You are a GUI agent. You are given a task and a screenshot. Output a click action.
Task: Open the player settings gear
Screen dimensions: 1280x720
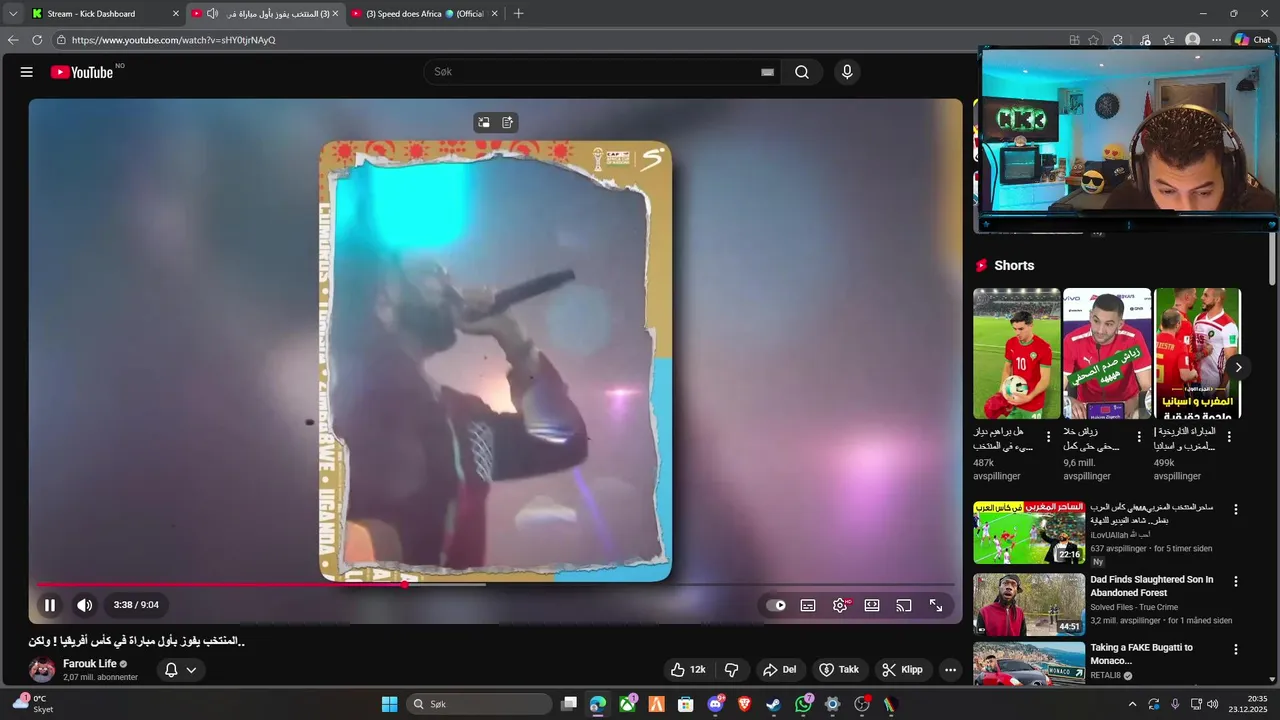[840, 605]
